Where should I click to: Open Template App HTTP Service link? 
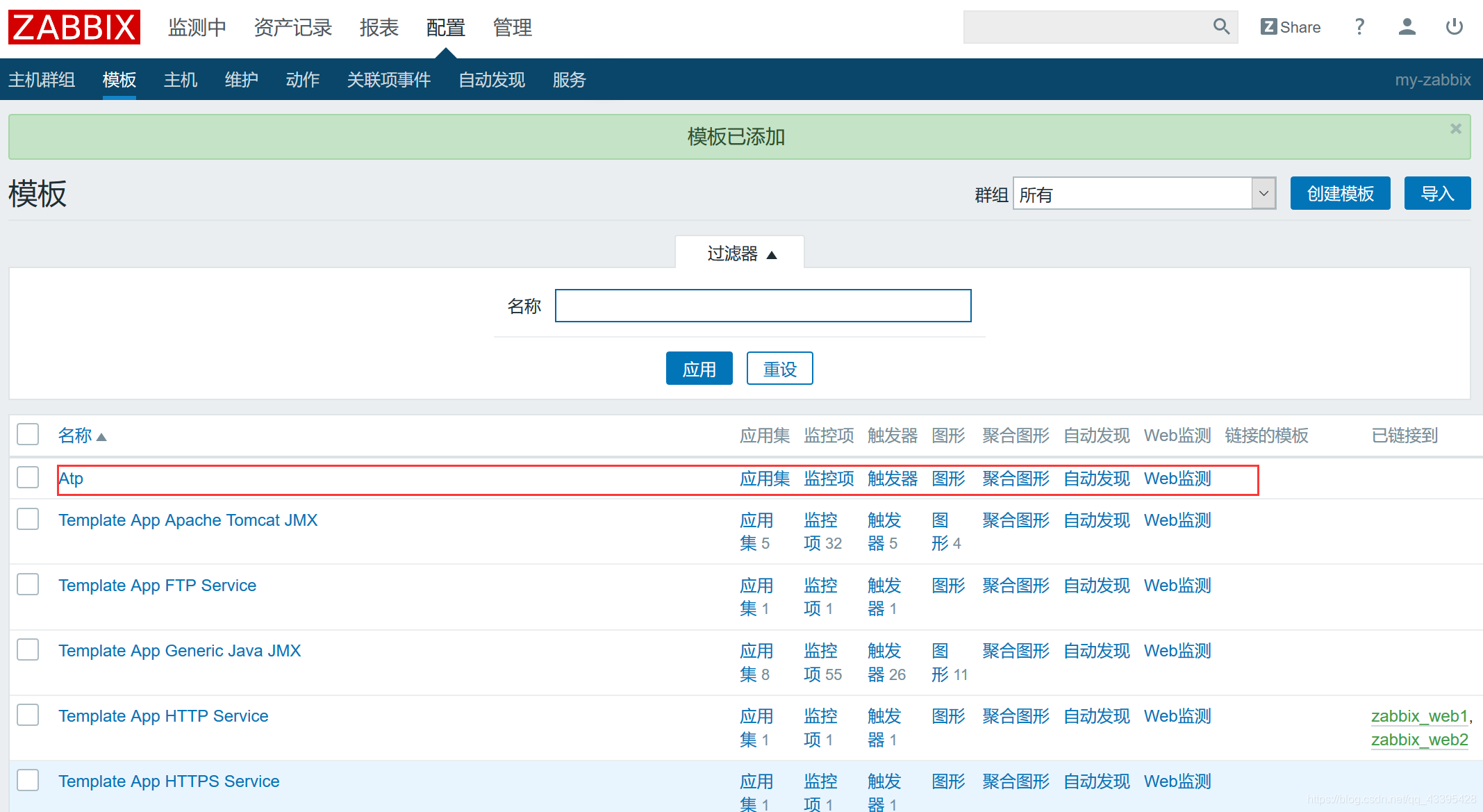[163, 716]
